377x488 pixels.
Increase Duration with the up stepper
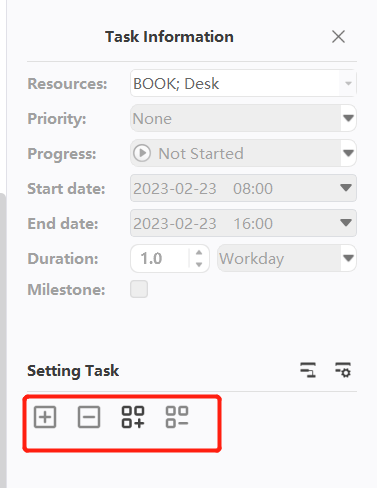click(x=199, y=253)
